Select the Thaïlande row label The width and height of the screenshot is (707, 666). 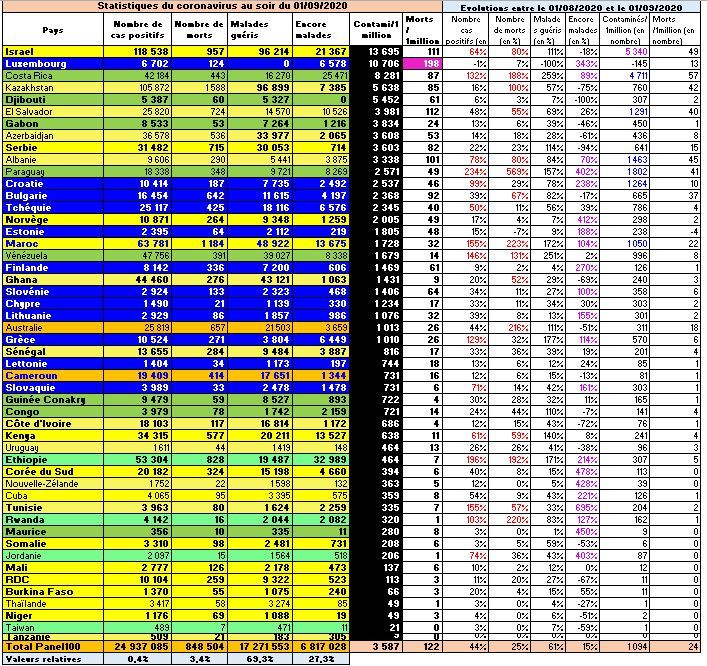click(x=53, y=603)
